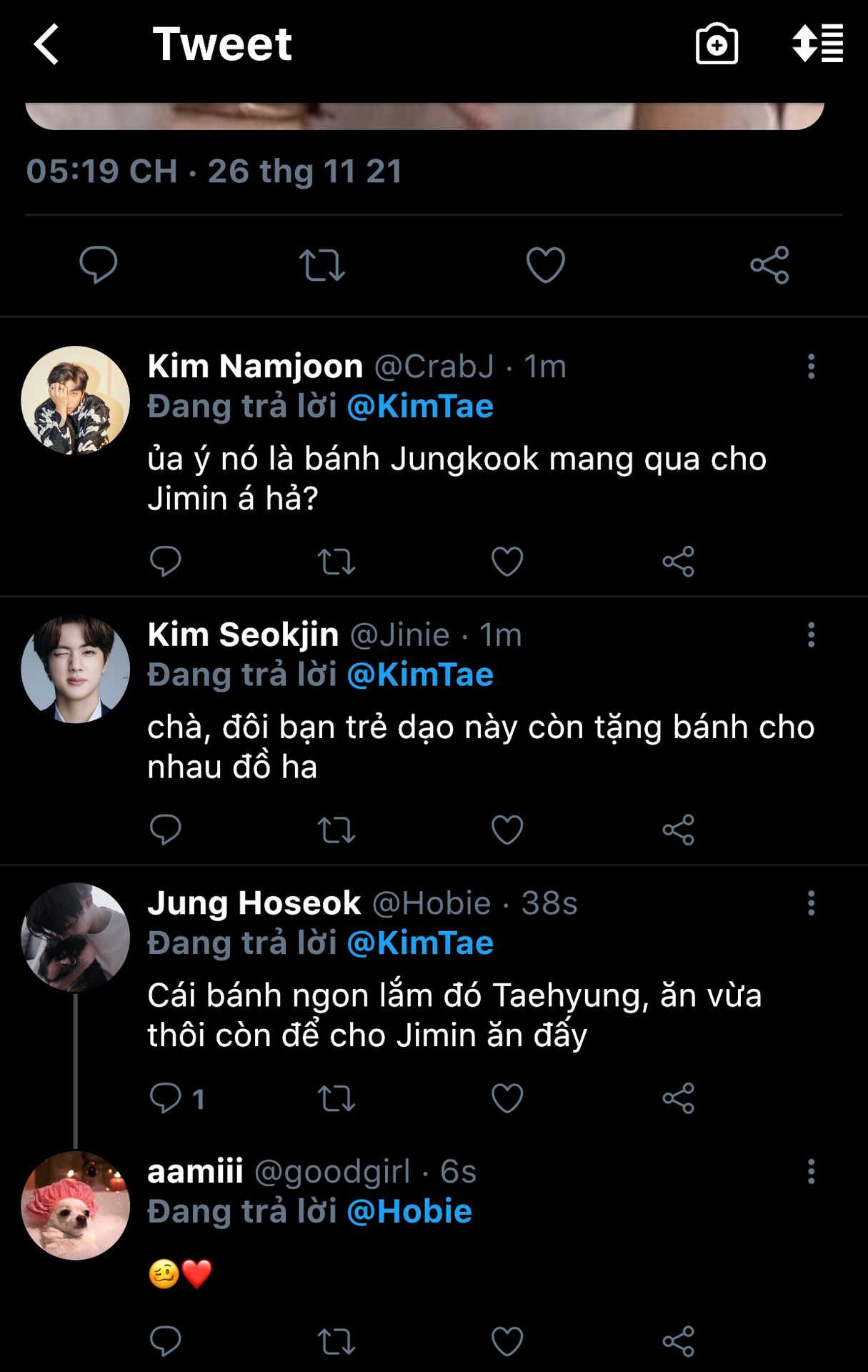Tap the camera add-photo icon in header
This screenshot has height=1372, width=868.
[717, 44]
